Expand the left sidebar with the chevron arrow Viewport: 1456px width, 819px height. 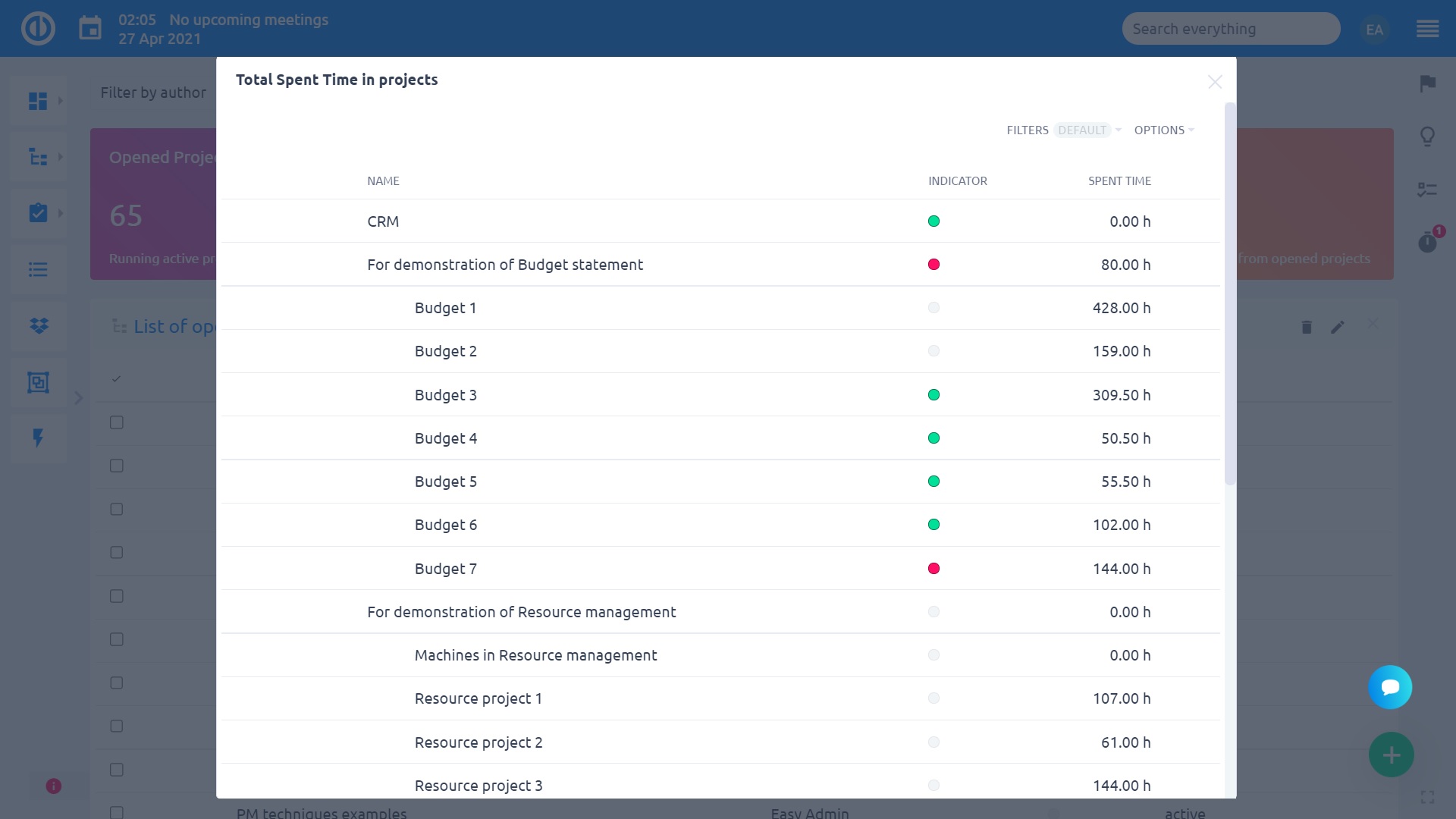(x=79, y=398)
